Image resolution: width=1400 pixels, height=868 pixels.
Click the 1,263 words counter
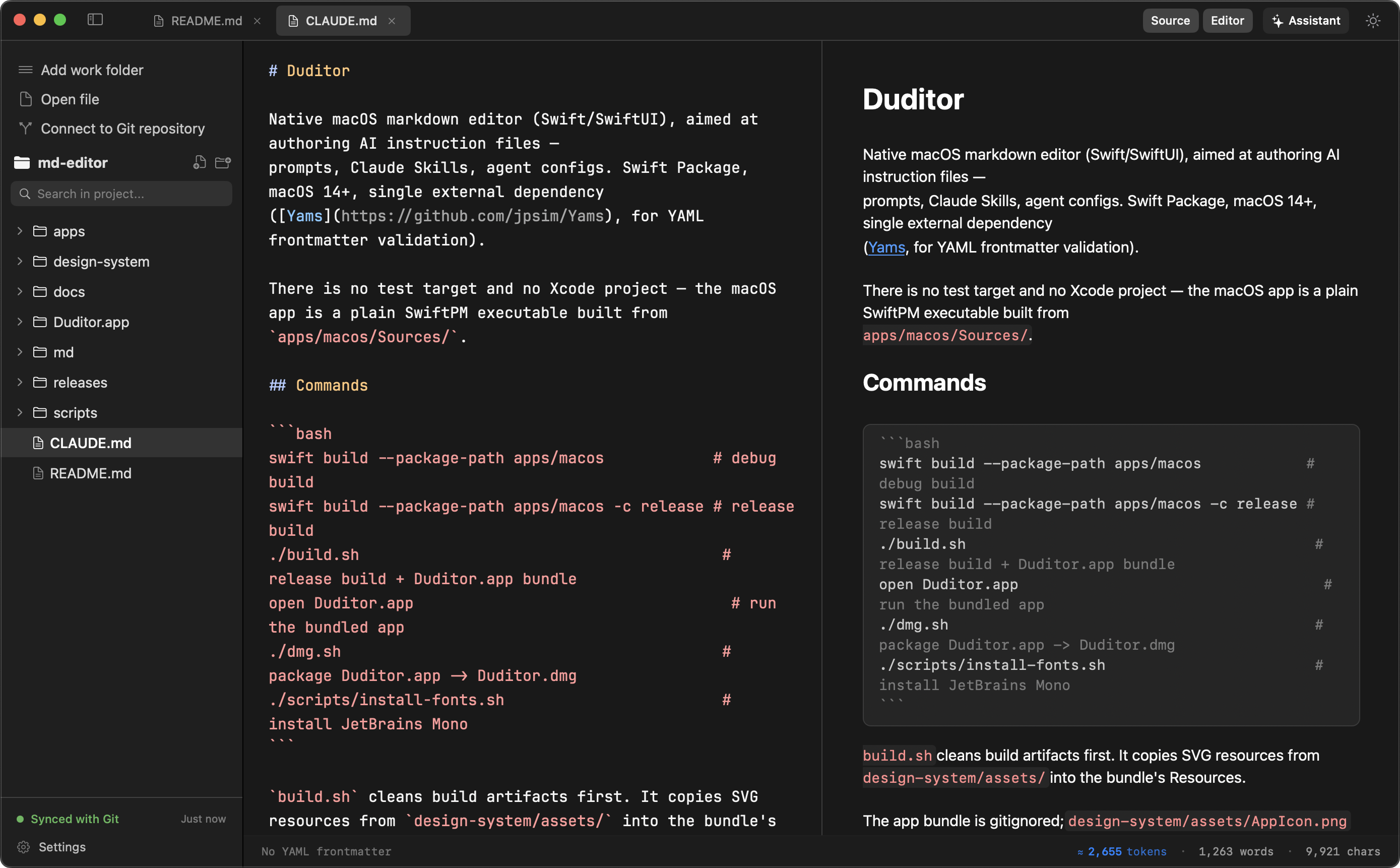click(x=1235, y=851)
